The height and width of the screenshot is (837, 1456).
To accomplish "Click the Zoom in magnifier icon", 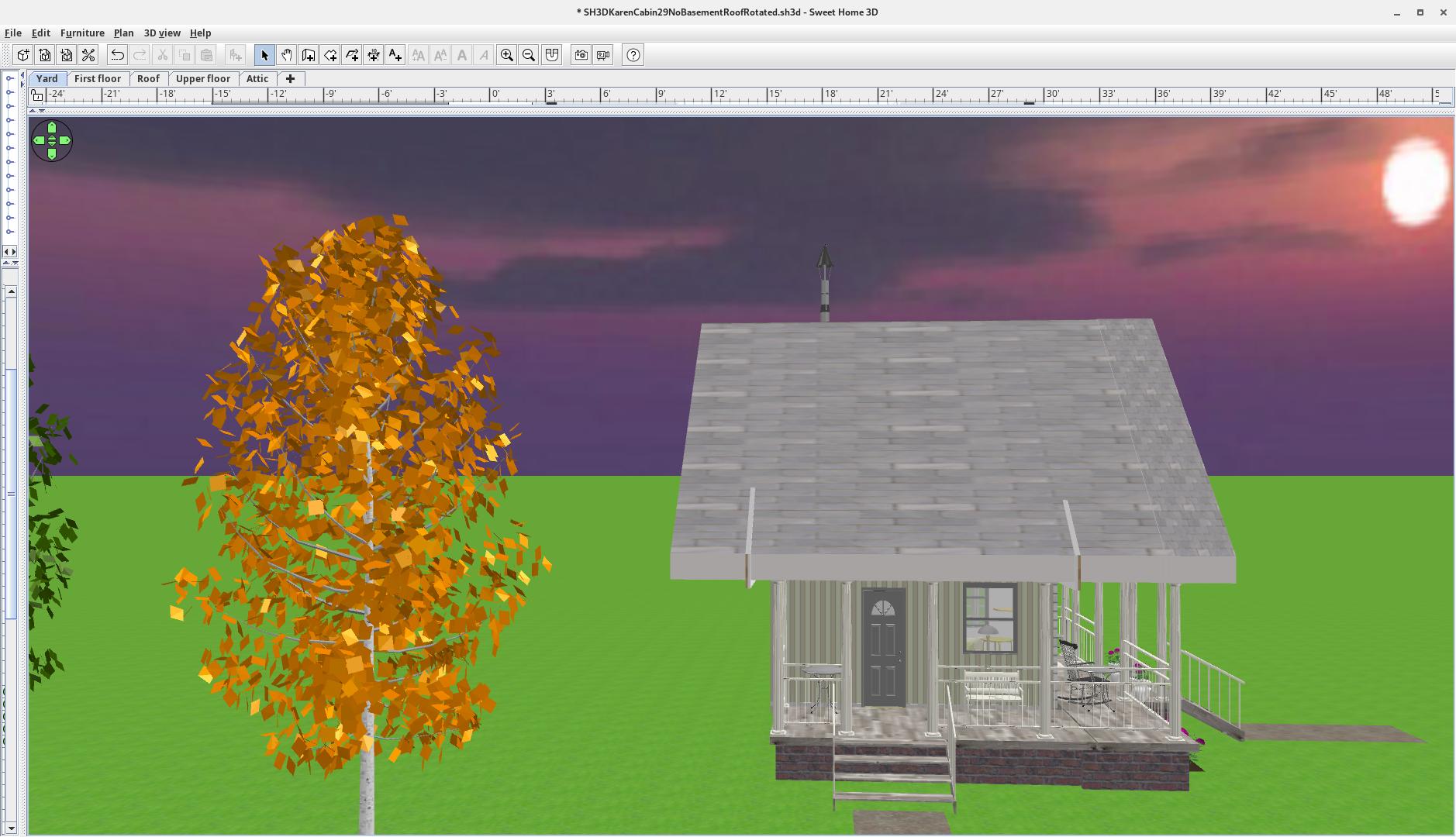I will pyautogui.click(x=507, y=55).
